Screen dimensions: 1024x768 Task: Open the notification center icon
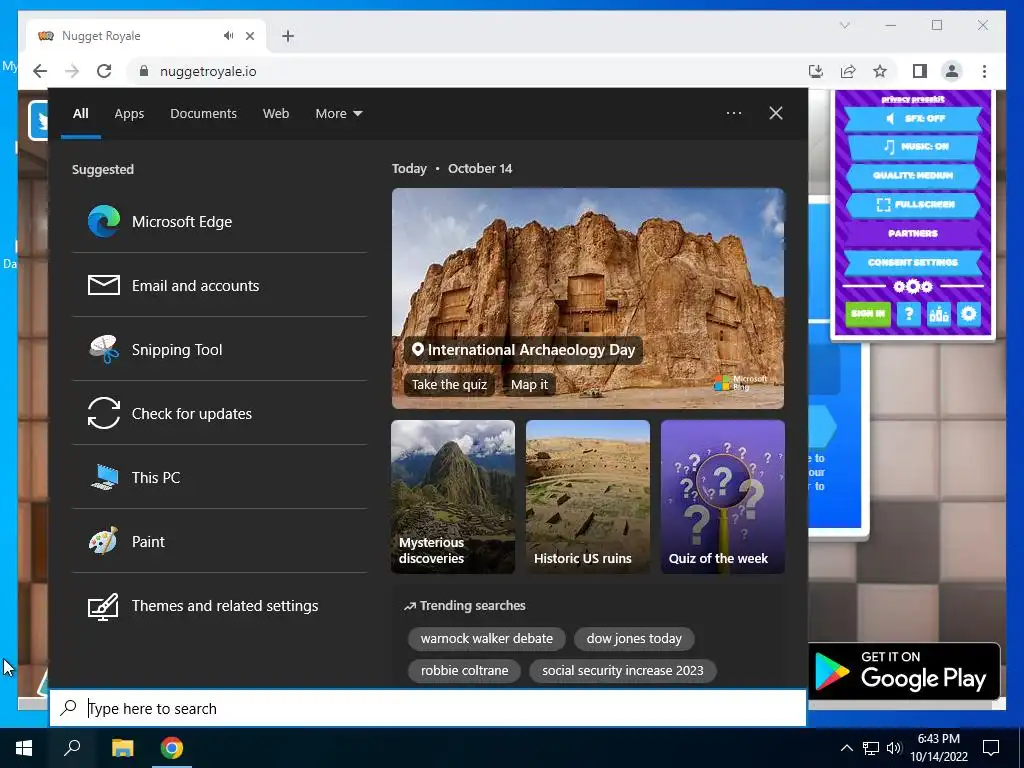pyautogui.click(x=991, y=748)
